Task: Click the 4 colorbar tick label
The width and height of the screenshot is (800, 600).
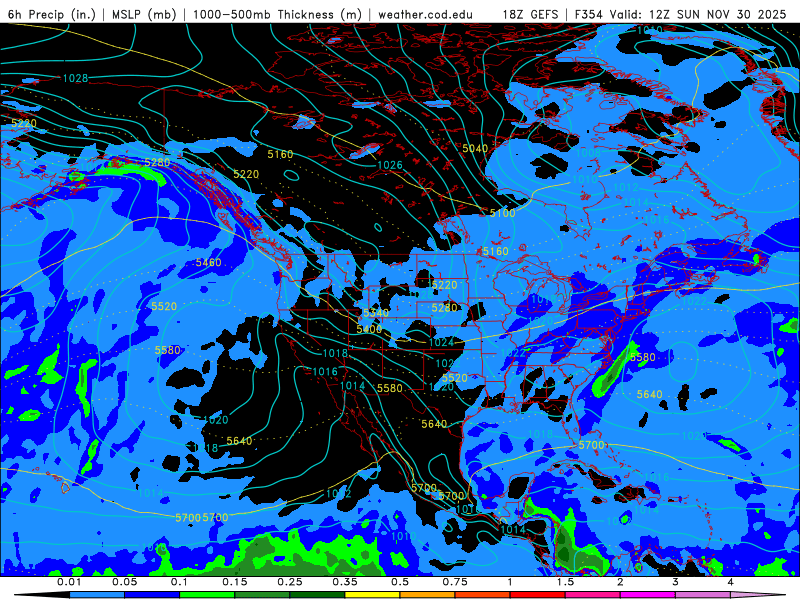Action: point(731,582)
